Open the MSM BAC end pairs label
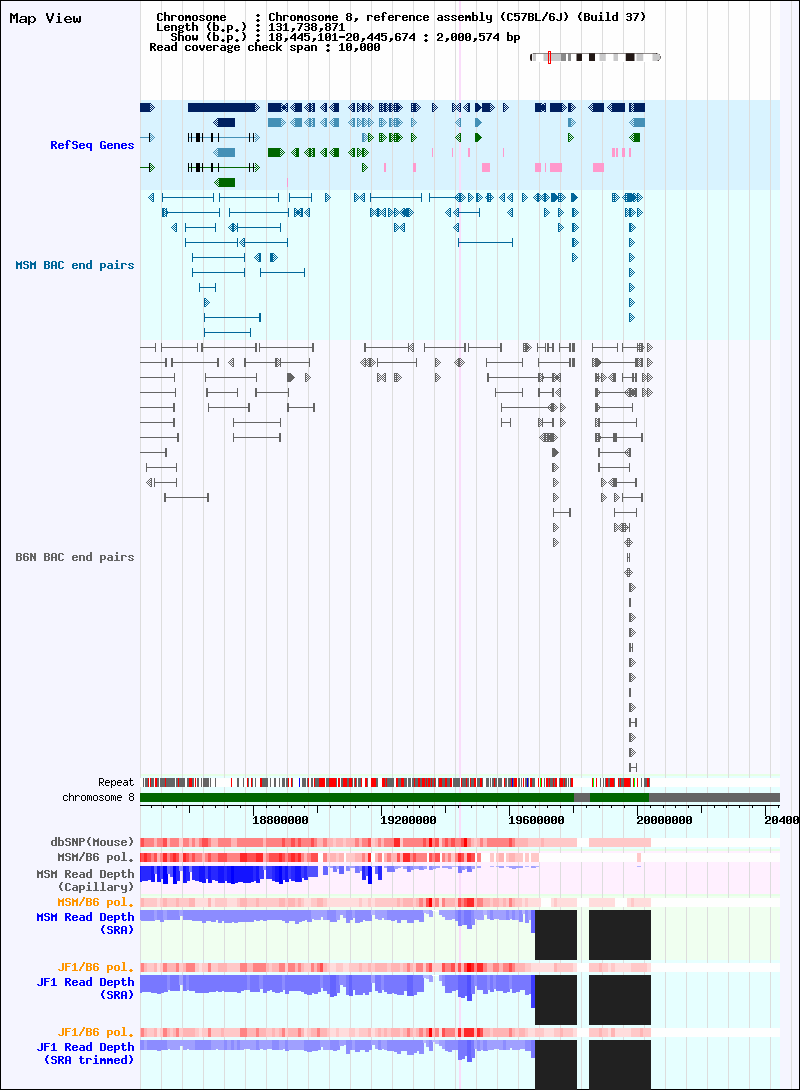This screenshot has height=1090, width=800. pyautogui.click(x=75, y=266)
